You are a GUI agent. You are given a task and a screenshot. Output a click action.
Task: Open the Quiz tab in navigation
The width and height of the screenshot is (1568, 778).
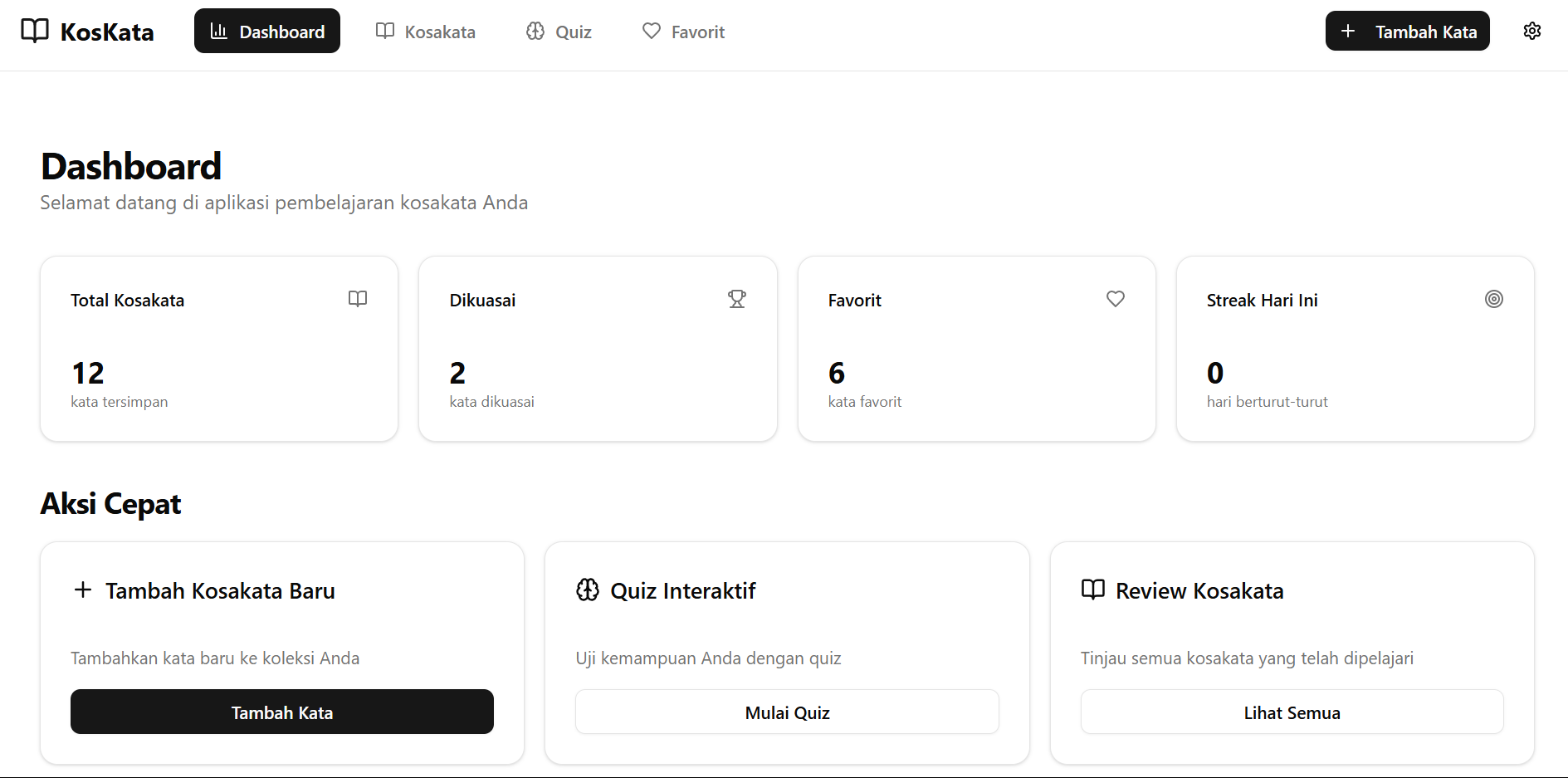point(559,32)
